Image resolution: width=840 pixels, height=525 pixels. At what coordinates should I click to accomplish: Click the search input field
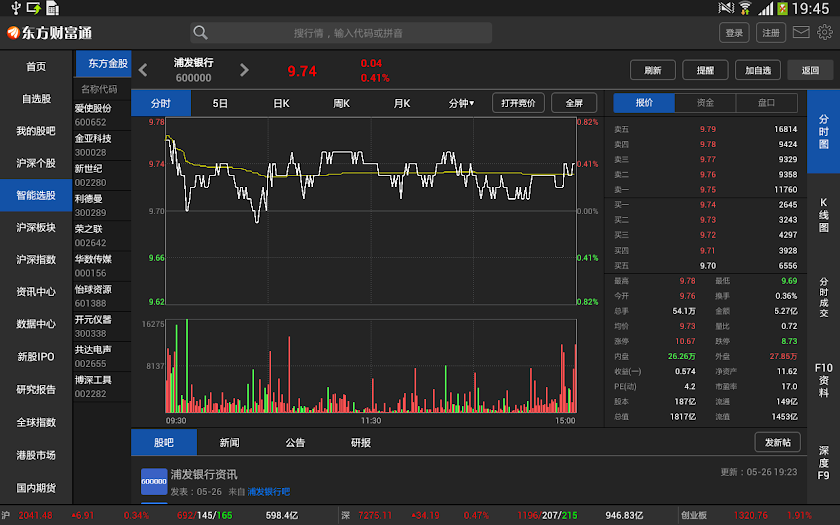[341, 33]
